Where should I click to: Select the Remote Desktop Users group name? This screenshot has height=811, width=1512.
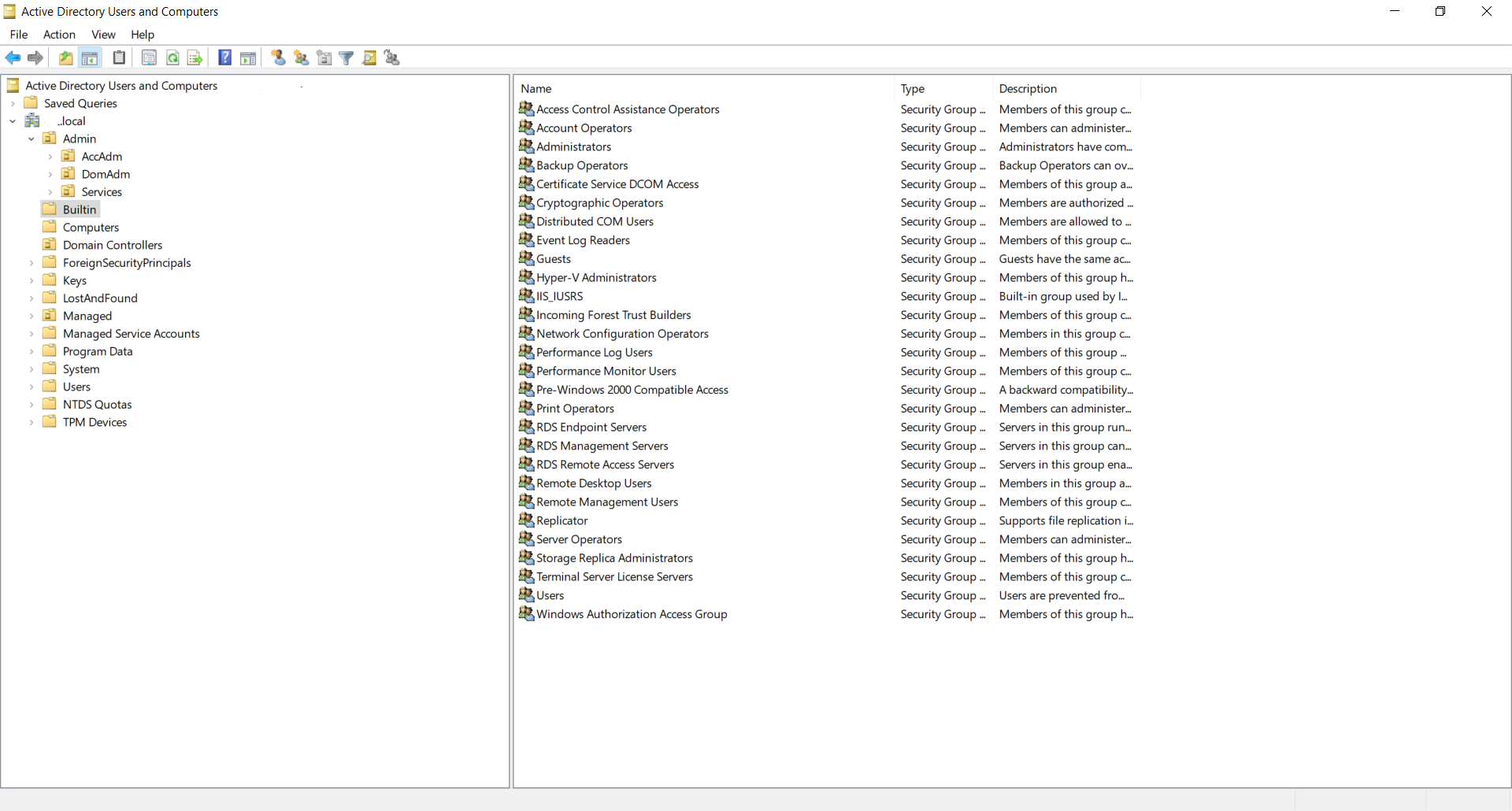tap(594, 483)
